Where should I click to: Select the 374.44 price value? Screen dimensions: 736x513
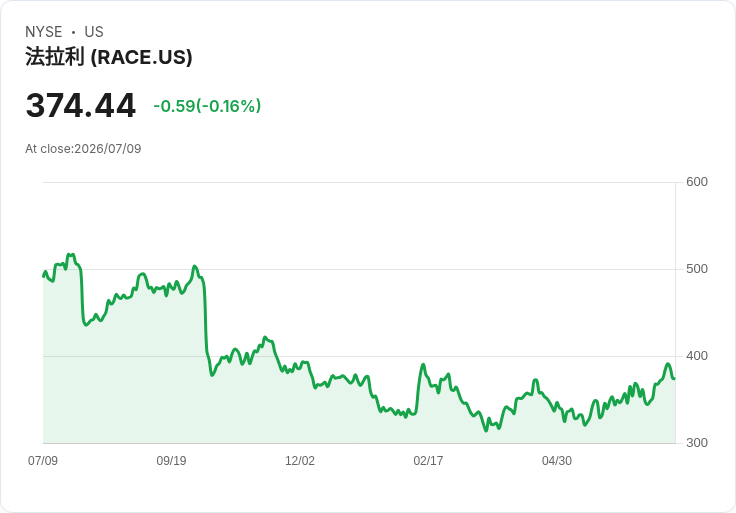click(x=81, y=105)
